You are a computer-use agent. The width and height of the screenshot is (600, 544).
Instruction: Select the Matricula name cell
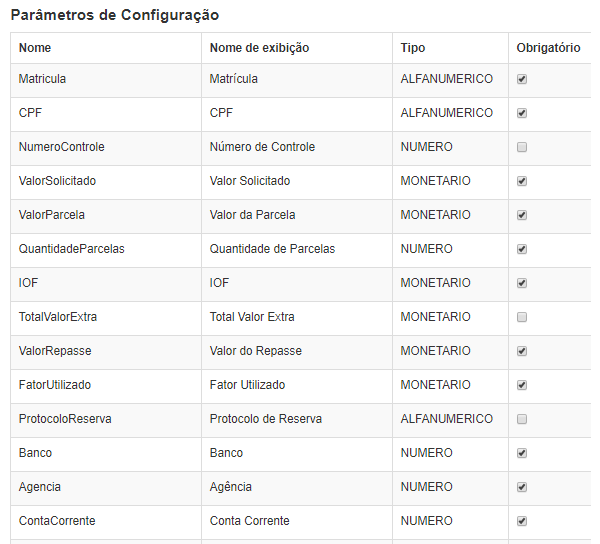coord(106,80)
